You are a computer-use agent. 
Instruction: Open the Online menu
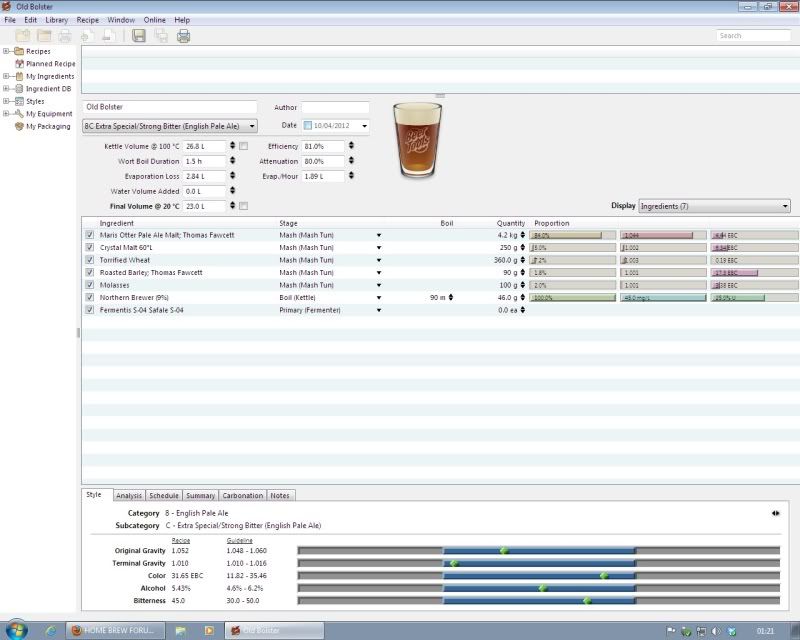[x=155, y=20]
